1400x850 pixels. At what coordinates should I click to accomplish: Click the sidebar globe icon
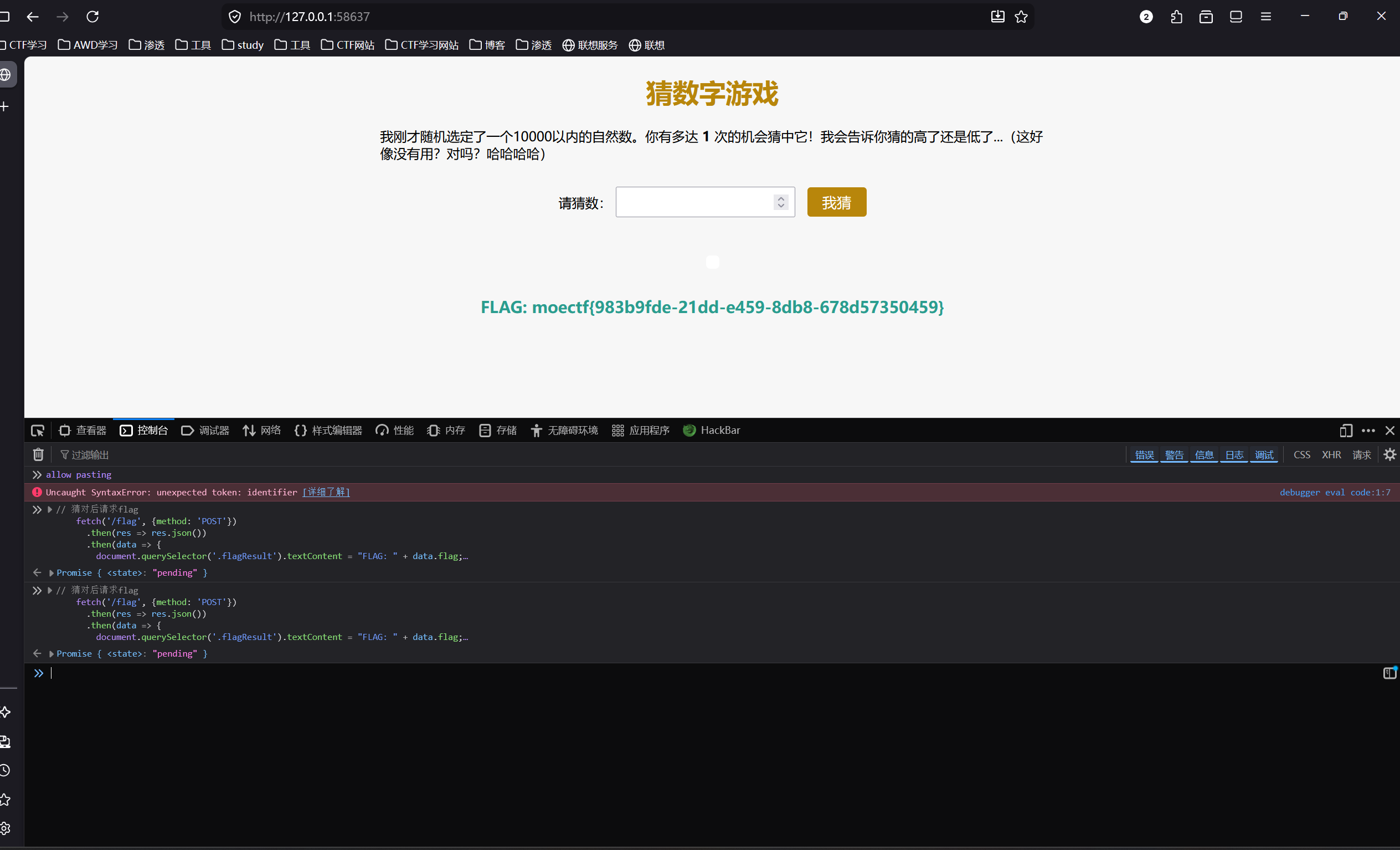coord(6,74)
